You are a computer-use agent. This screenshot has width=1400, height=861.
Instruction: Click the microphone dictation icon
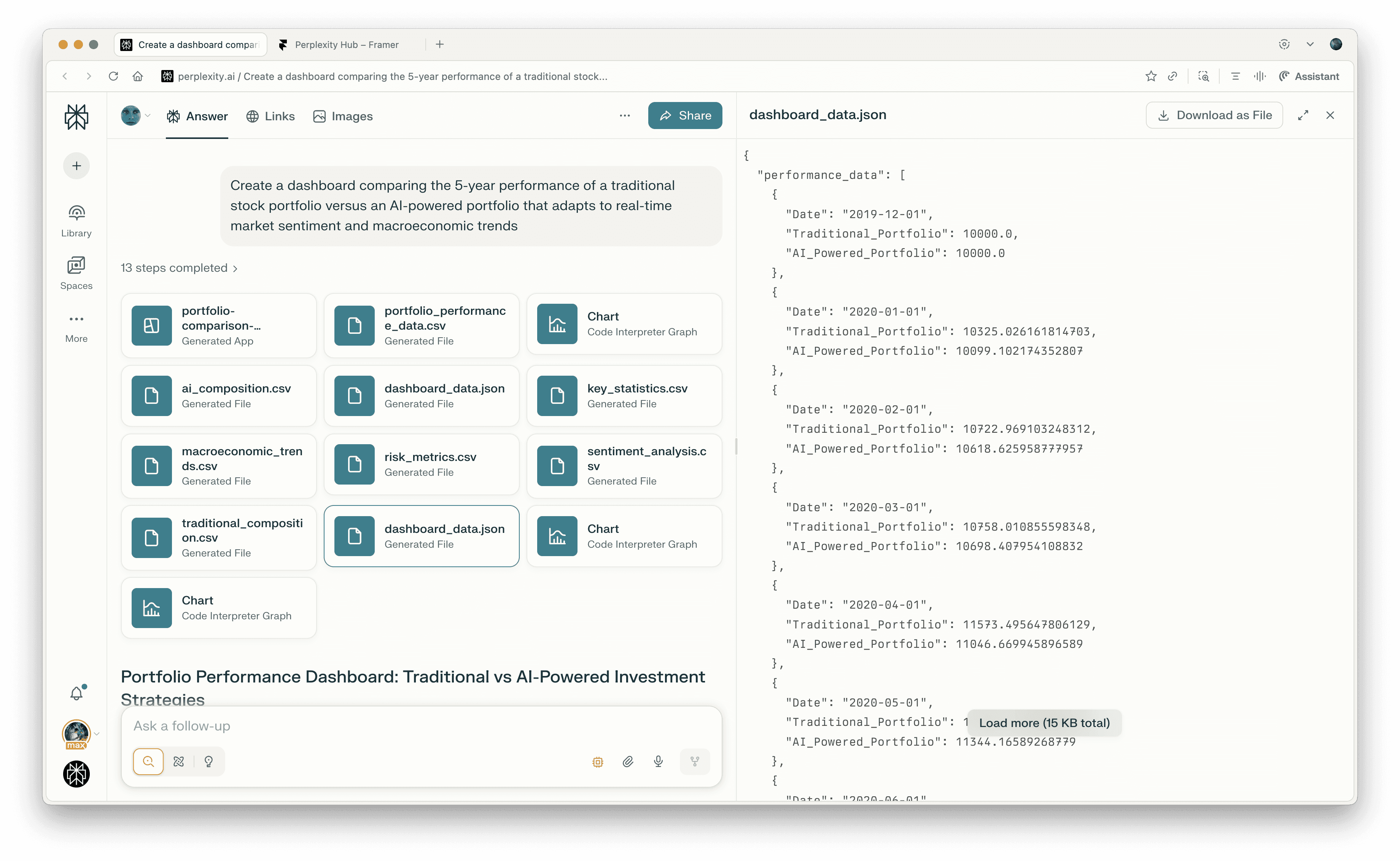[x=659, y=761]
